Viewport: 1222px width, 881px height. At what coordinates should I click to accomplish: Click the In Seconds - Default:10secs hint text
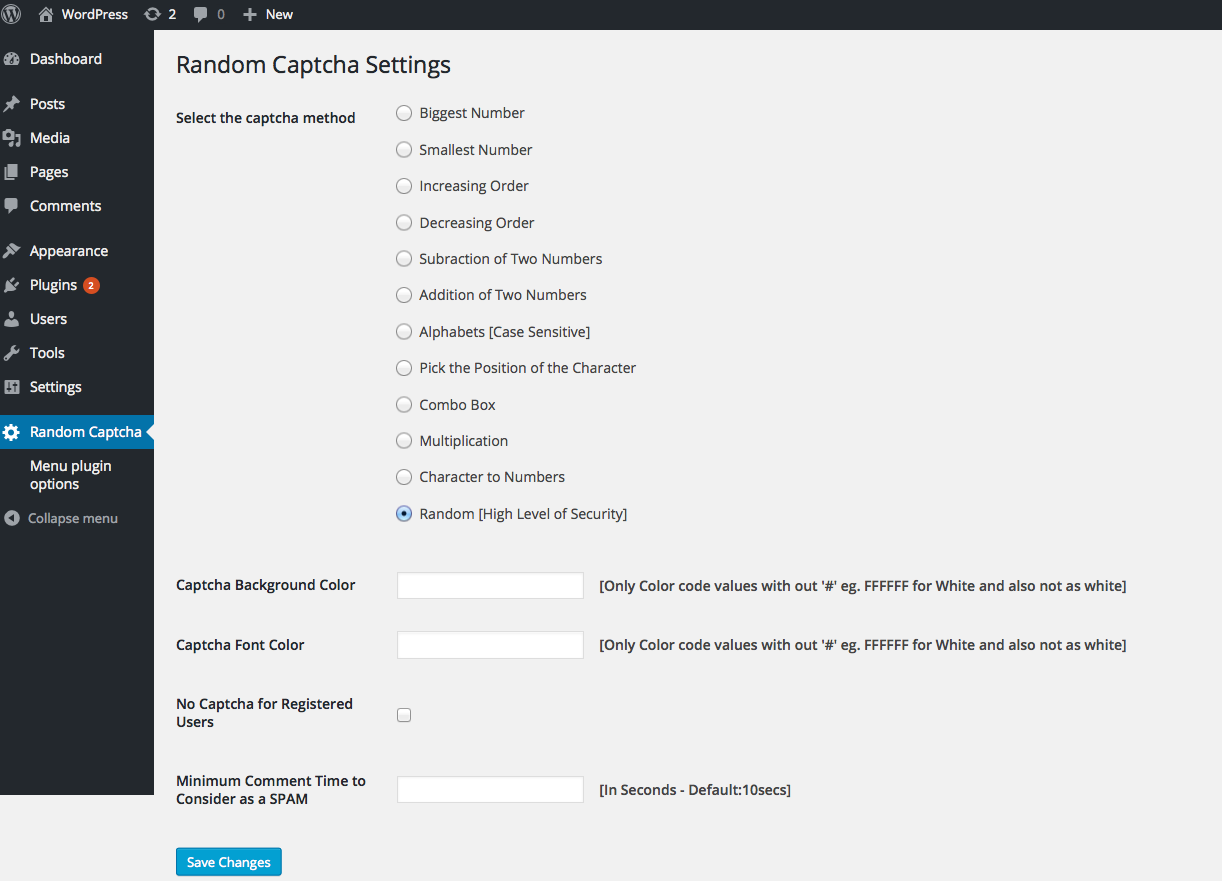pyautogui.click(x=695, y=790)
